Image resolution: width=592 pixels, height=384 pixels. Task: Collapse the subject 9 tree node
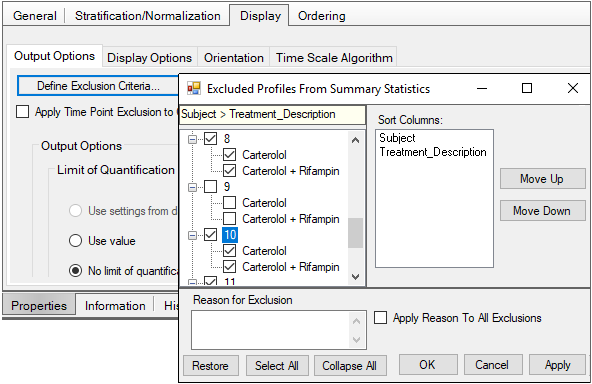193,187
